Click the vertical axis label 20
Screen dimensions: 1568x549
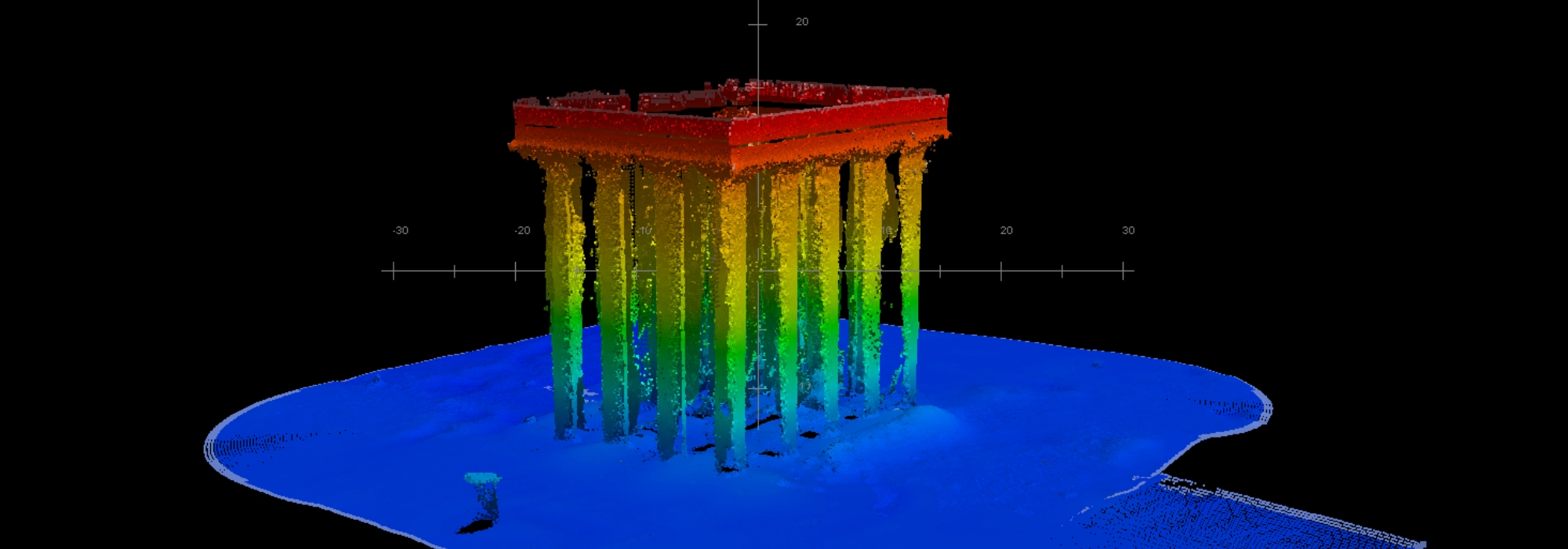pyautogui.click(x=801, y=22)
